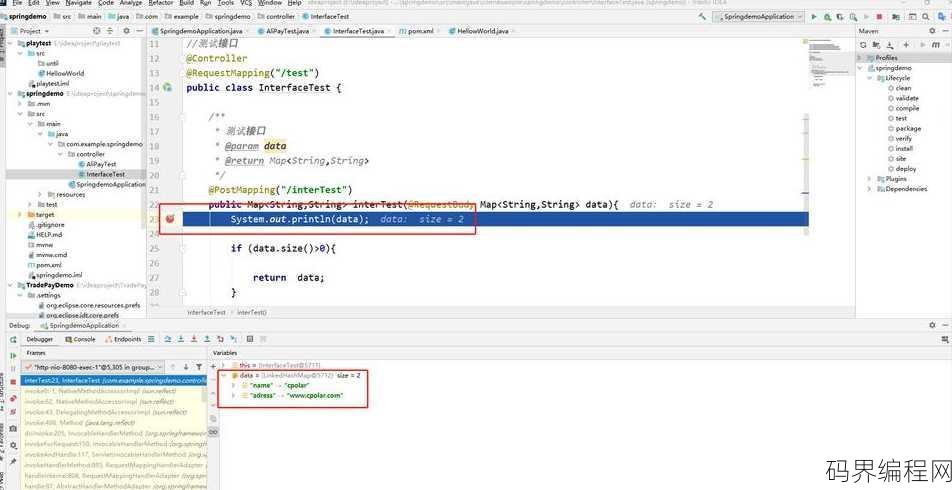Click the Debug bug icon in main toolbar
The width and height of the screenshot is (952, 490).
(827, 17)
